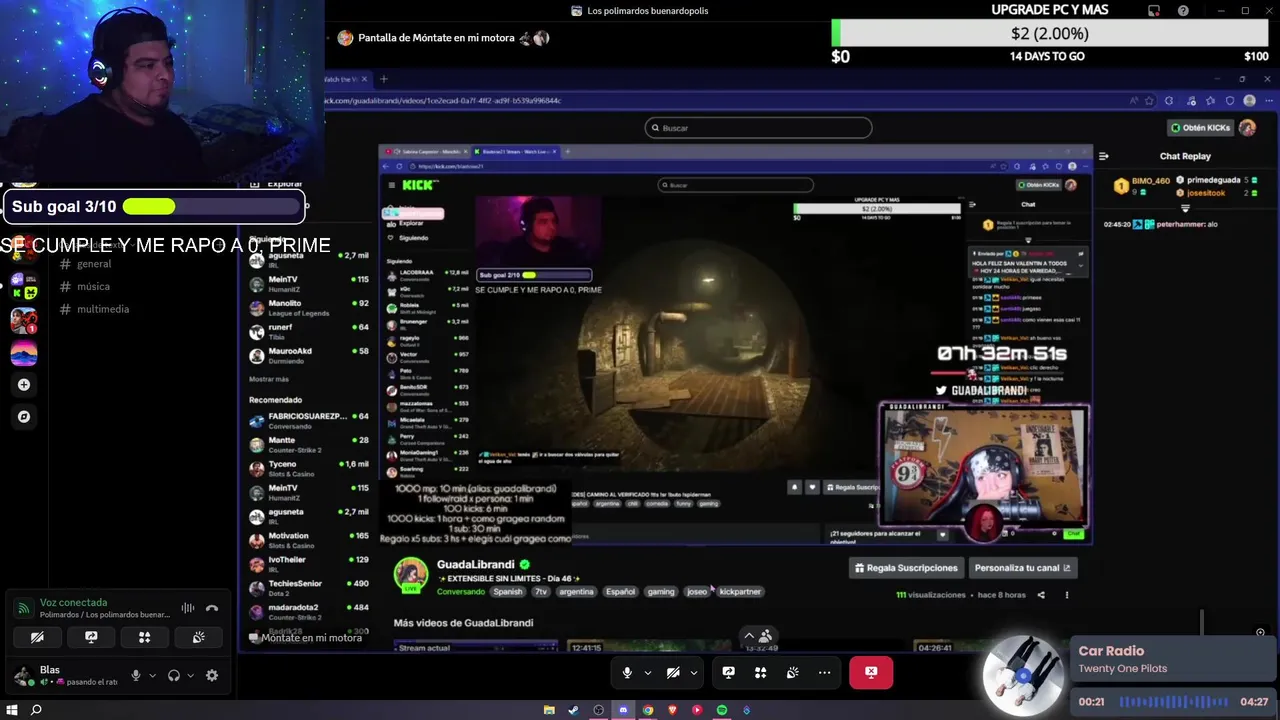Open more options ellipsis in call bar
1280x720 pixels.
pyautogui.click(x=824, y=673)
